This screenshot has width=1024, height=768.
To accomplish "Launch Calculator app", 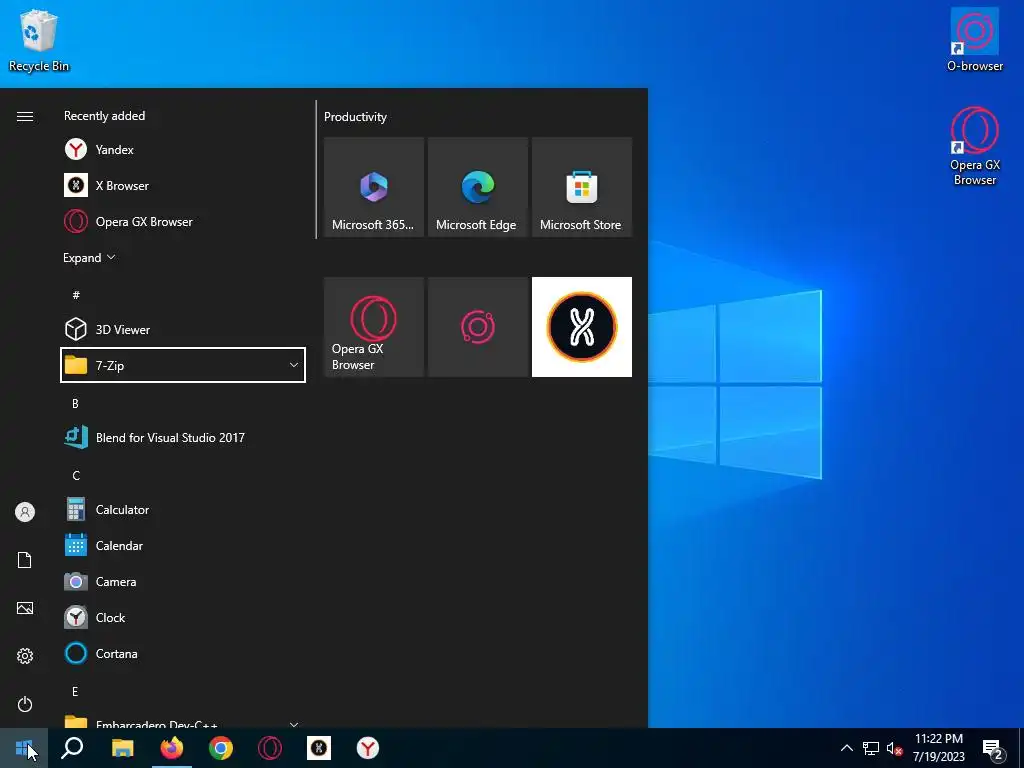I will tap(183, 509).
